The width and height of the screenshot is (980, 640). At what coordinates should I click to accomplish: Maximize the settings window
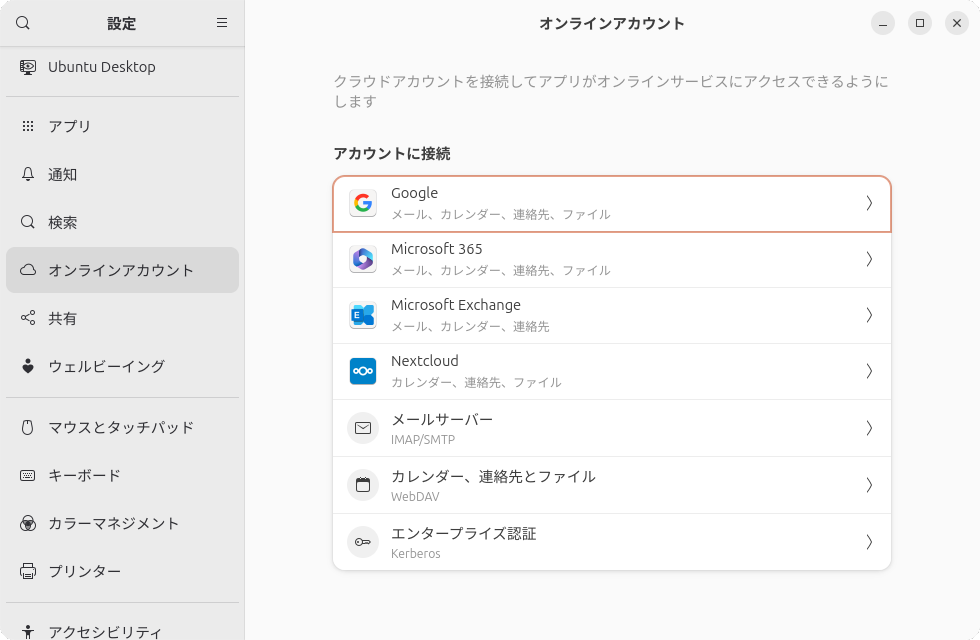click(x=919, y=23)
